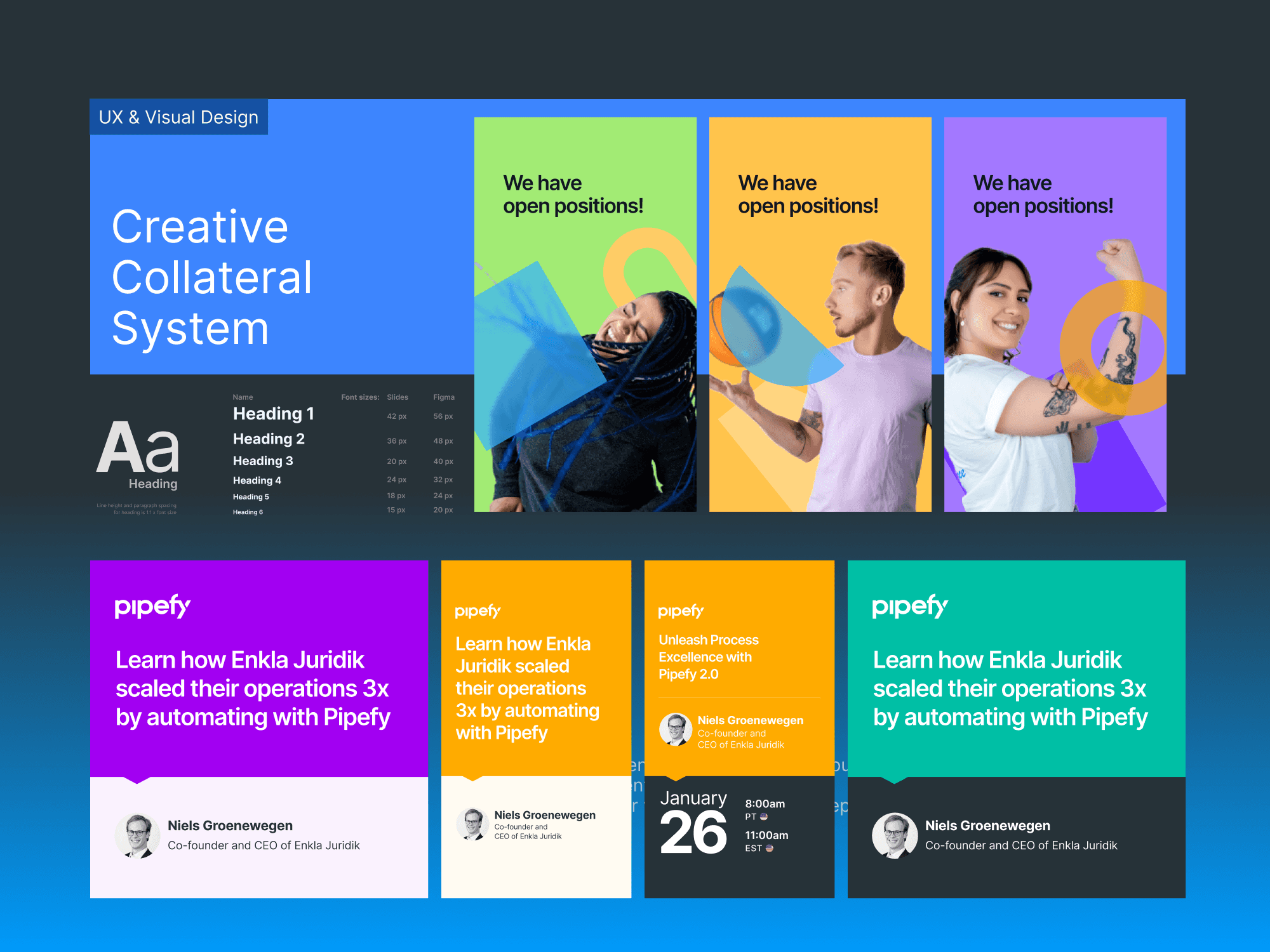Image resolution: width=1270 pixels, height=952 pixels.
Task: Click Niels avatar on the purple card
Action: 137,836
